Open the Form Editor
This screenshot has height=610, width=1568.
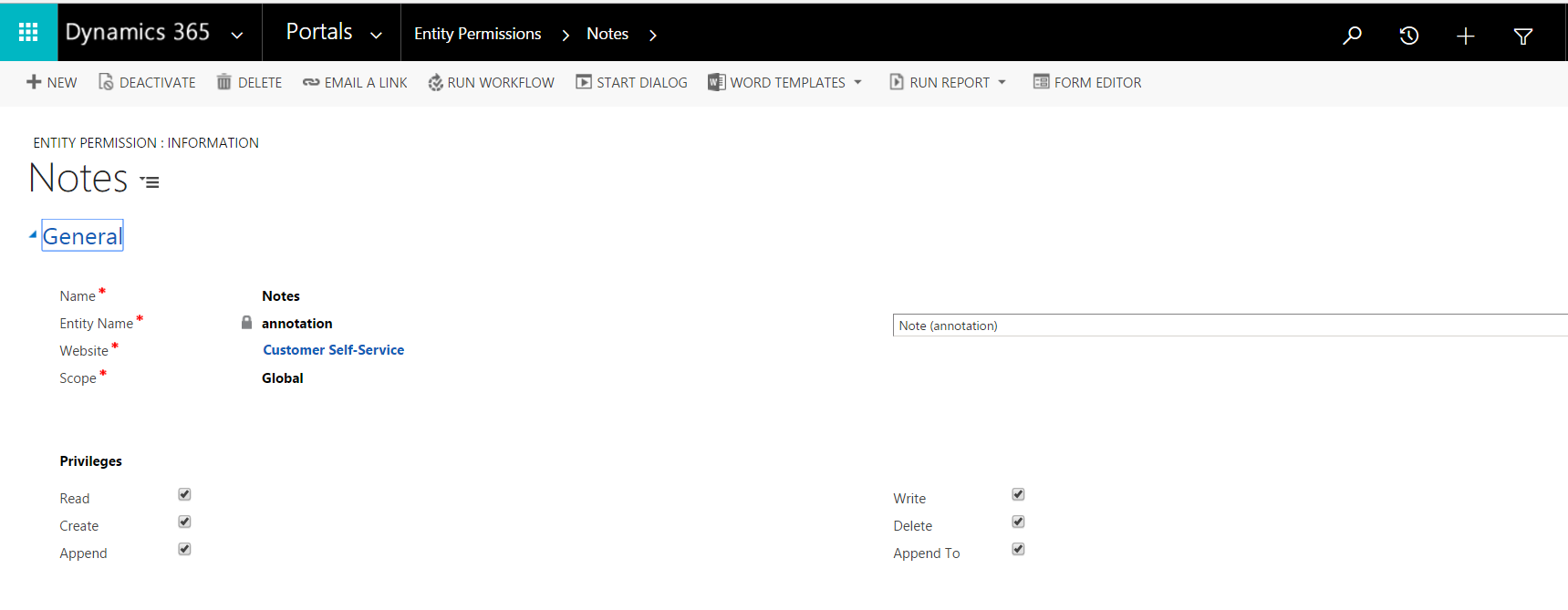(1086, 82)
